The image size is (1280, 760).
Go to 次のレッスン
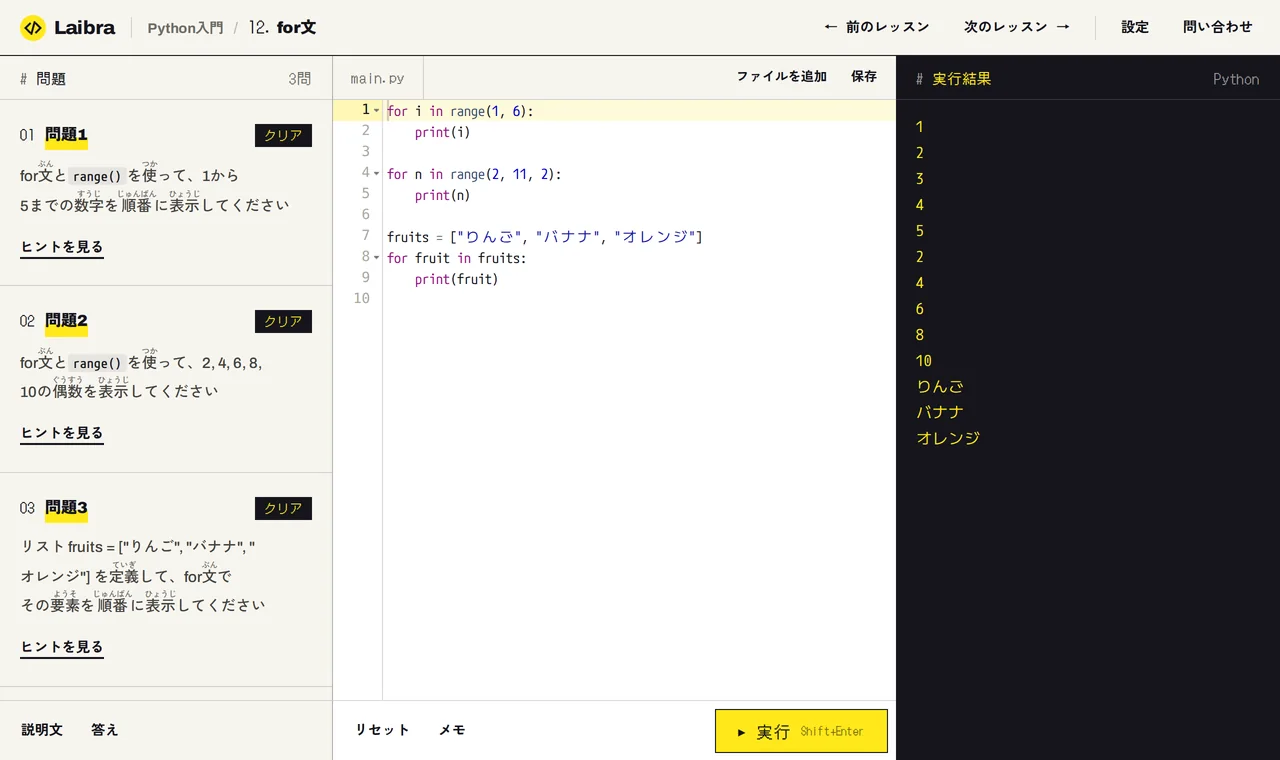point(1017,27)
